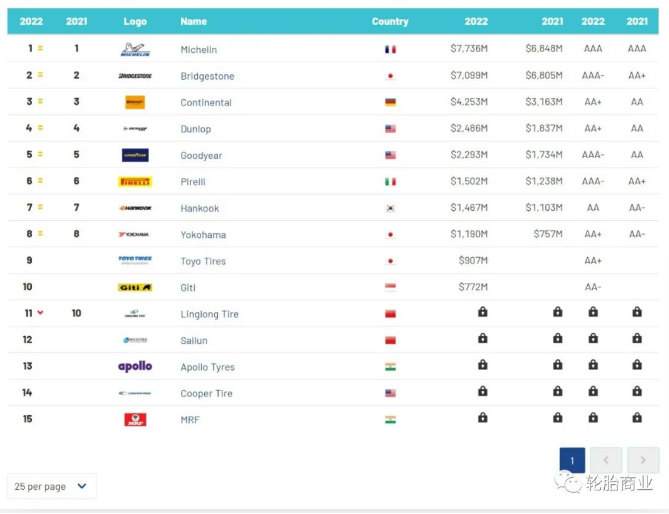Click the orange Continental logo

coord(135,102)
